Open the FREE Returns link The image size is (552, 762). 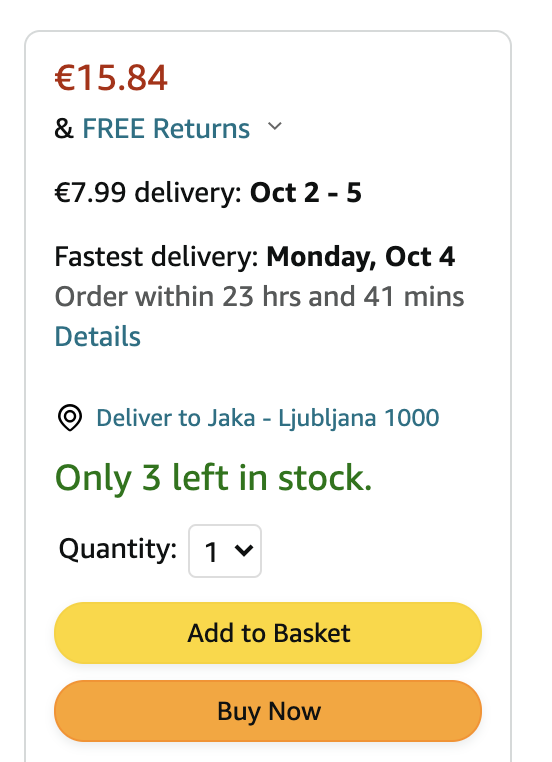click(166, 129)
